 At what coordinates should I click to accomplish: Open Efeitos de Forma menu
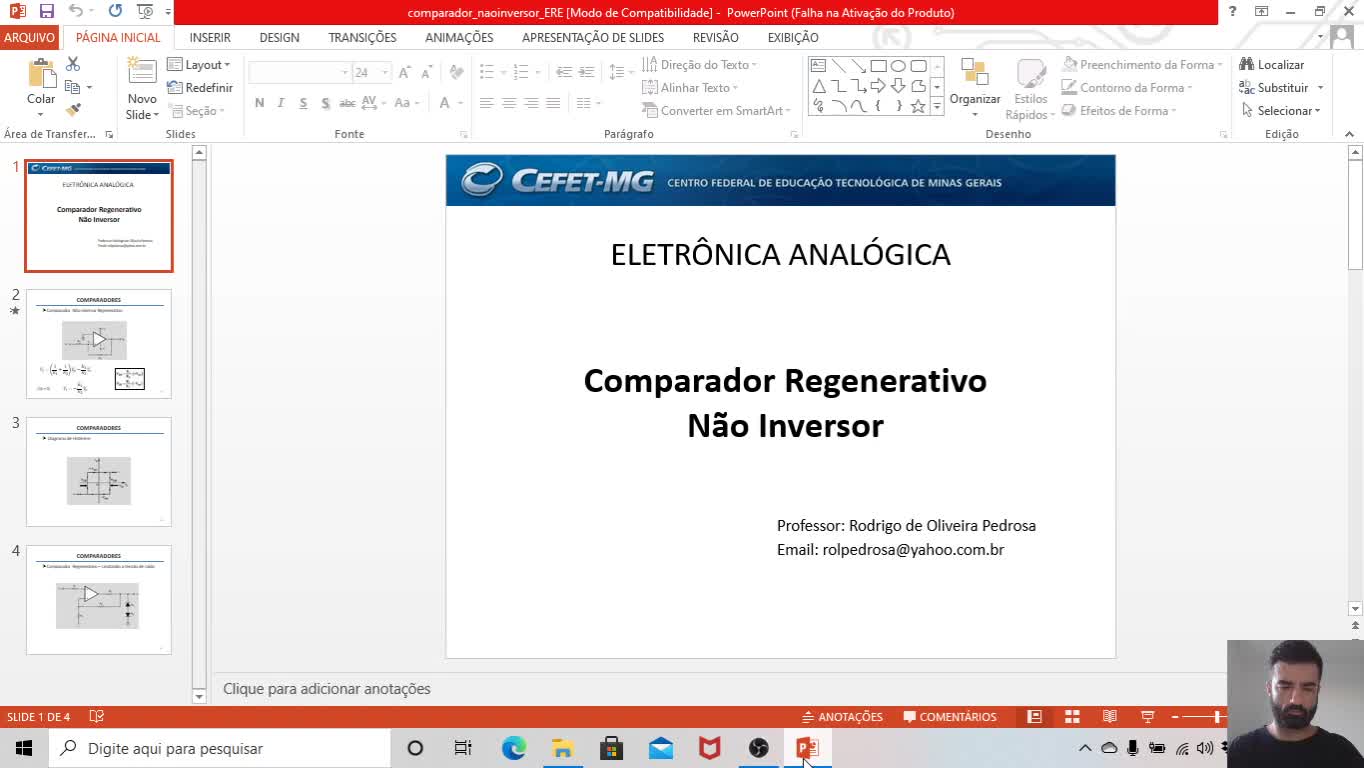(x=1120, y=111)
